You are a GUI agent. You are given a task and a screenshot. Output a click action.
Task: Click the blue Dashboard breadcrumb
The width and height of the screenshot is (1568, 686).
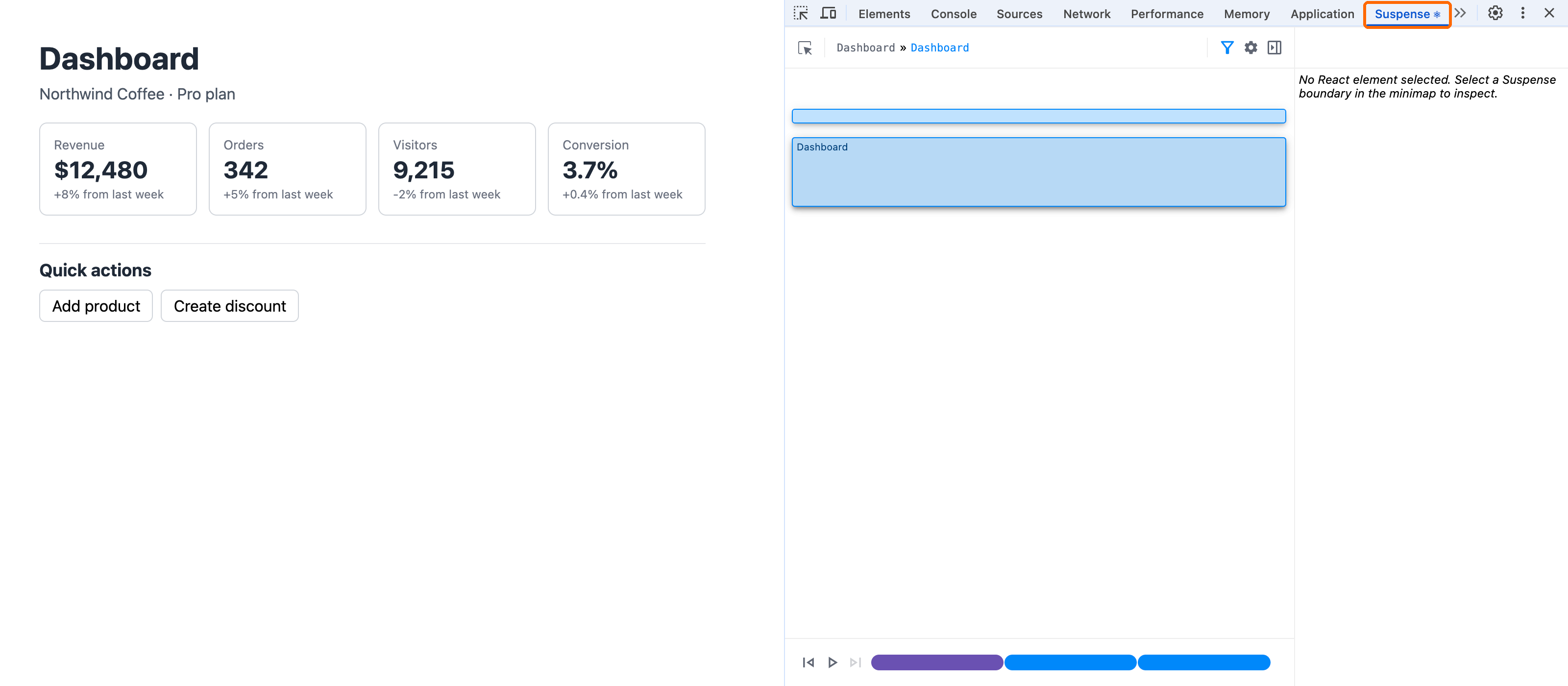click(x=939, y=48)
